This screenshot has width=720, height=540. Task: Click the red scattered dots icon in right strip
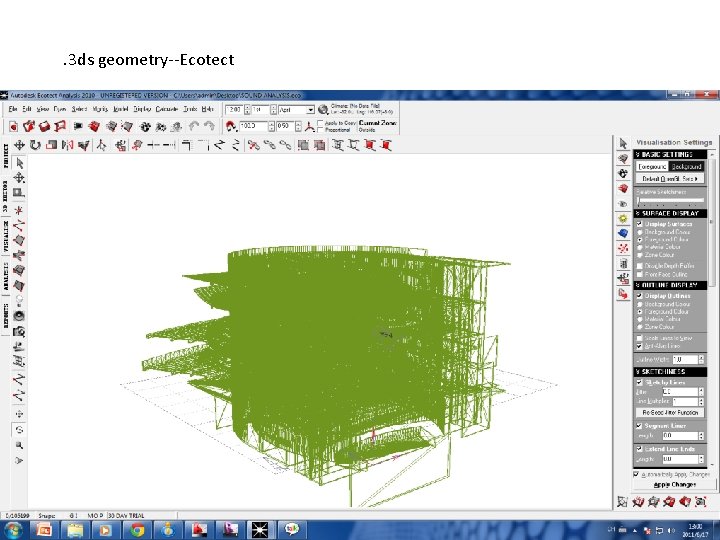coord(623,248)
